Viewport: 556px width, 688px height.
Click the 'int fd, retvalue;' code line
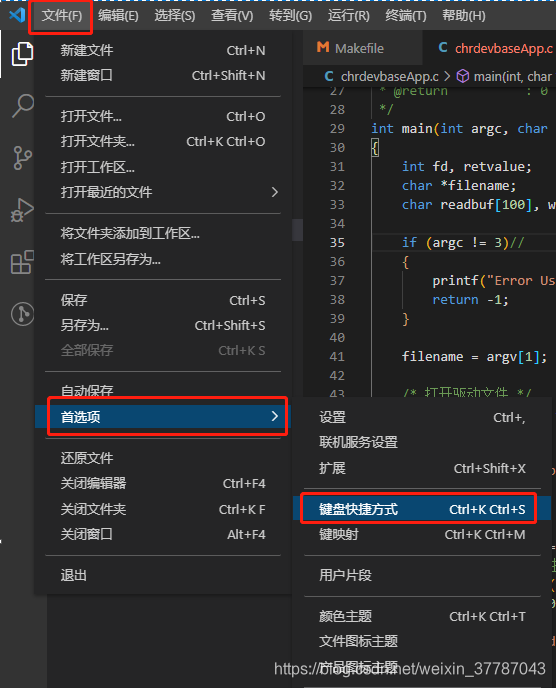pos(466,167)
